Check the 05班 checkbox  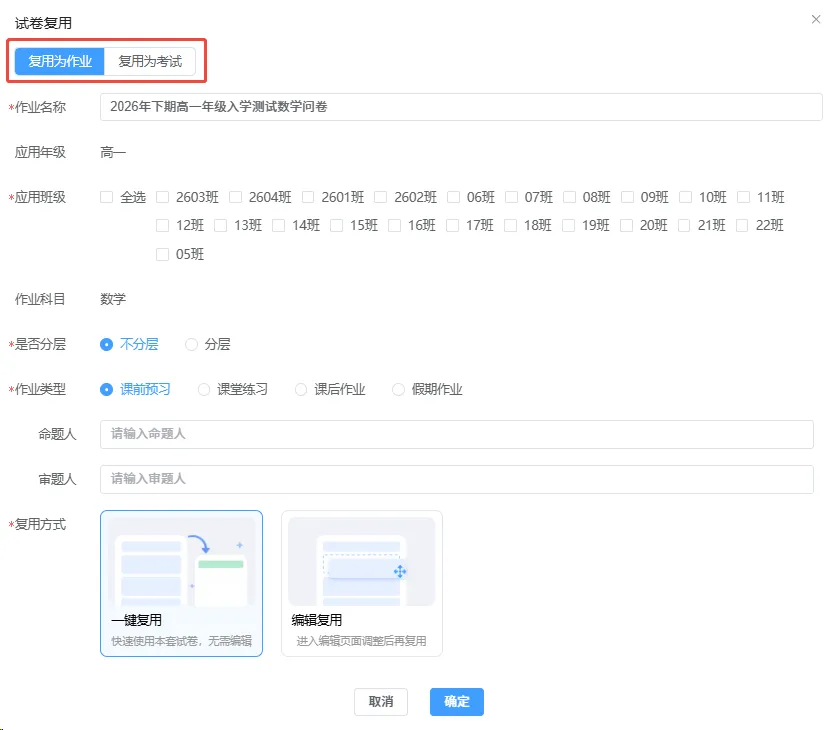pos(163,254)
